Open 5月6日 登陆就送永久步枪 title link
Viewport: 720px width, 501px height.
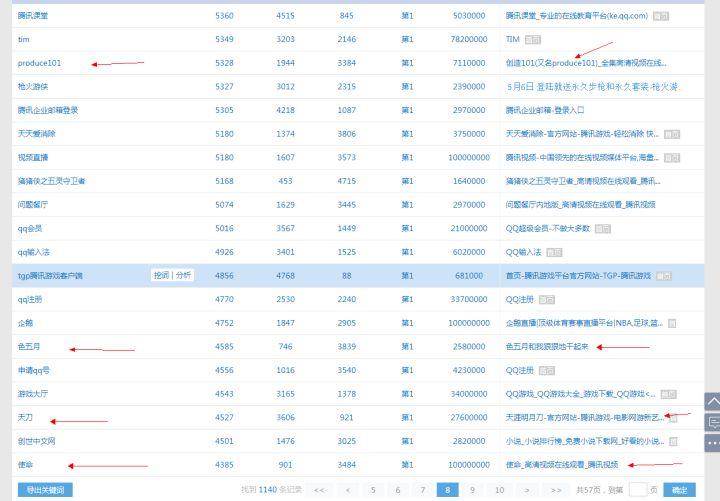[x=592, y=87]
